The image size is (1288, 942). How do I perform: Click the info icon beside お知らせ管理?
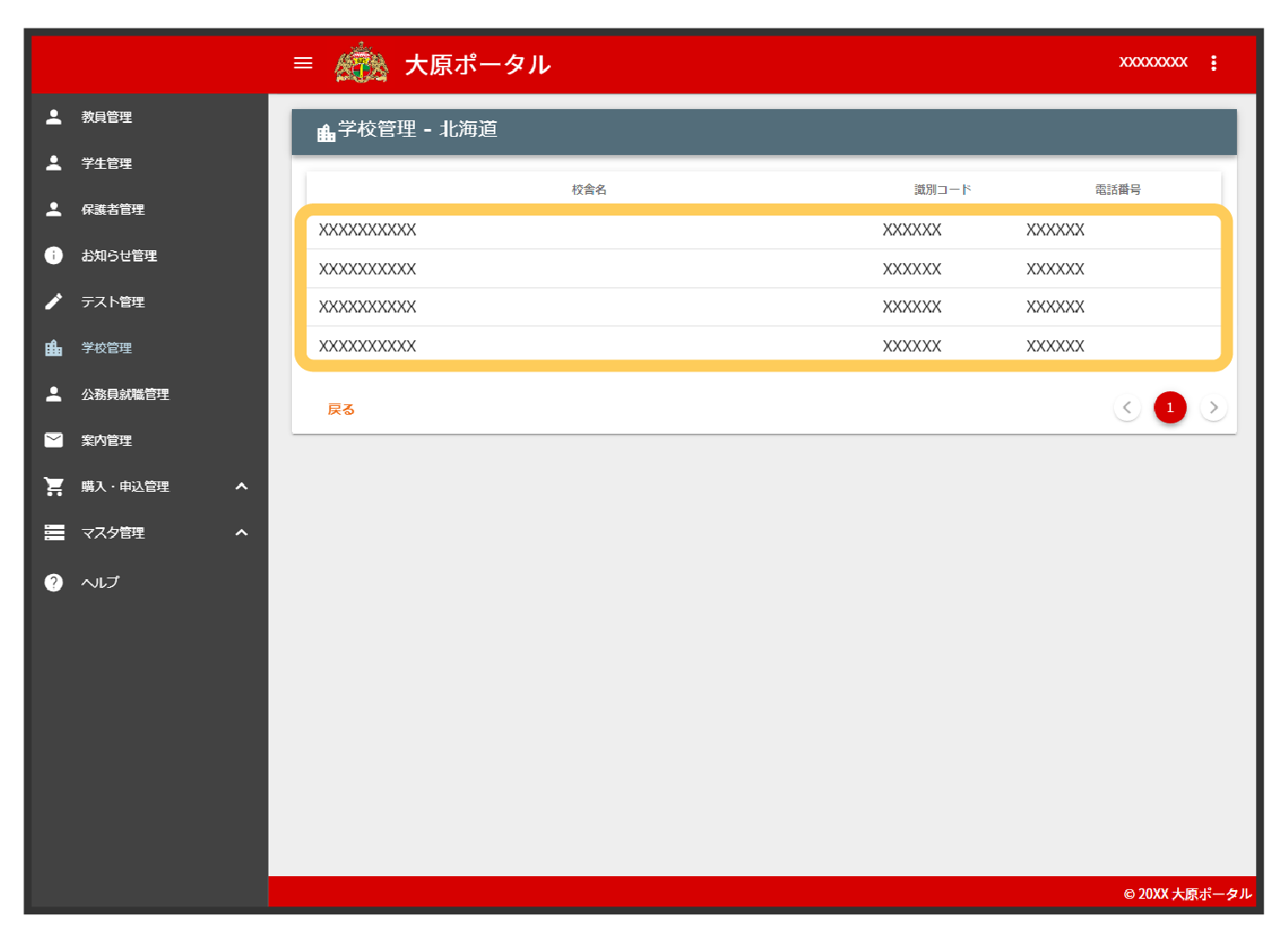click(54, 255)
